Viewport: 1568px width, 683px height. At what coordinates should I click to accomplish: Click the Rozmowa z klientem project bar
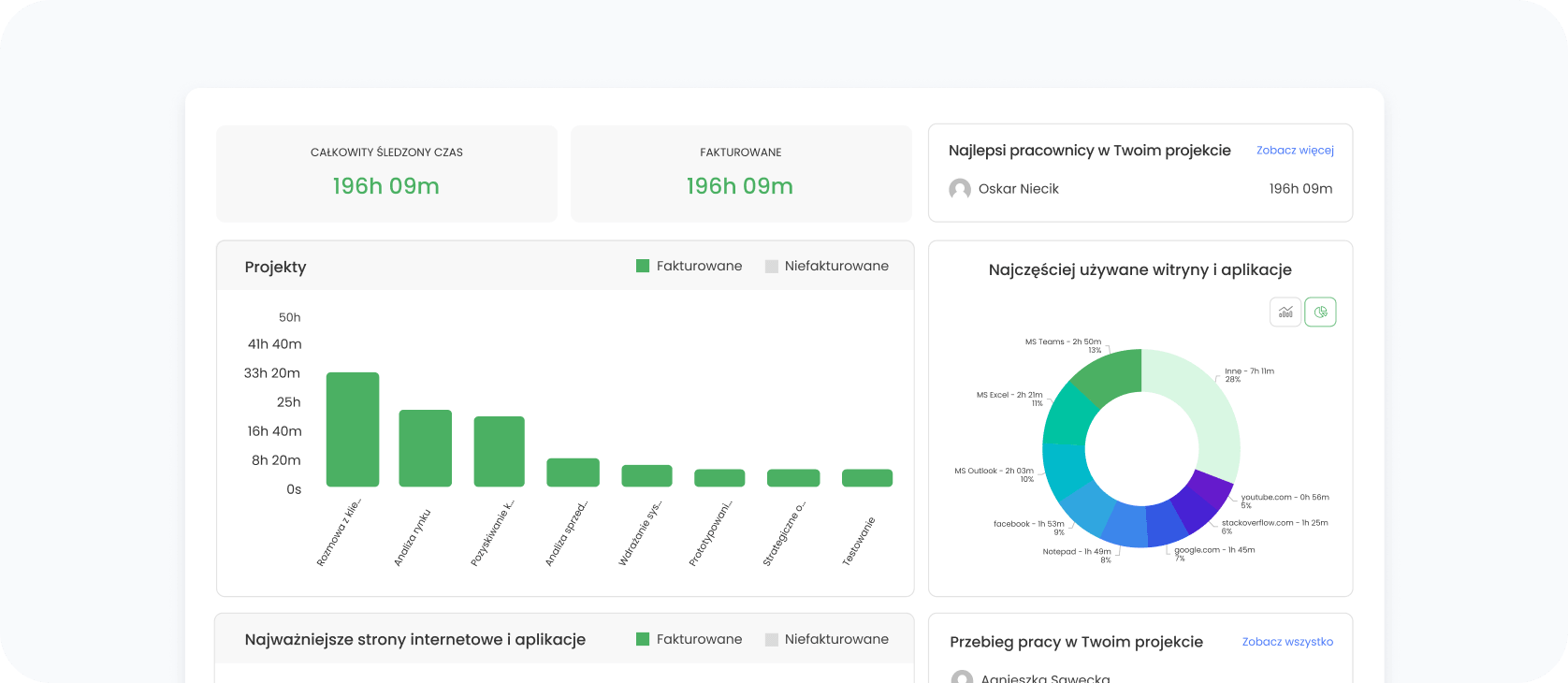(353, 429)
